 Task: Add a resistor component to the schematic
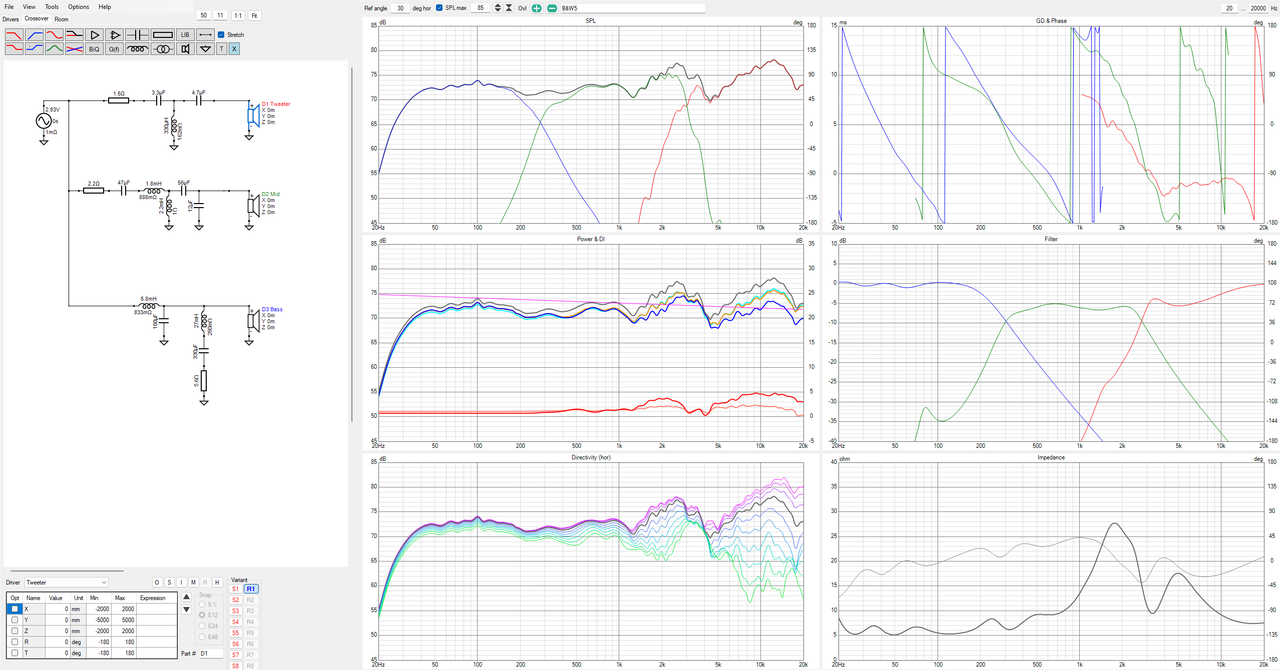point(162,34)
